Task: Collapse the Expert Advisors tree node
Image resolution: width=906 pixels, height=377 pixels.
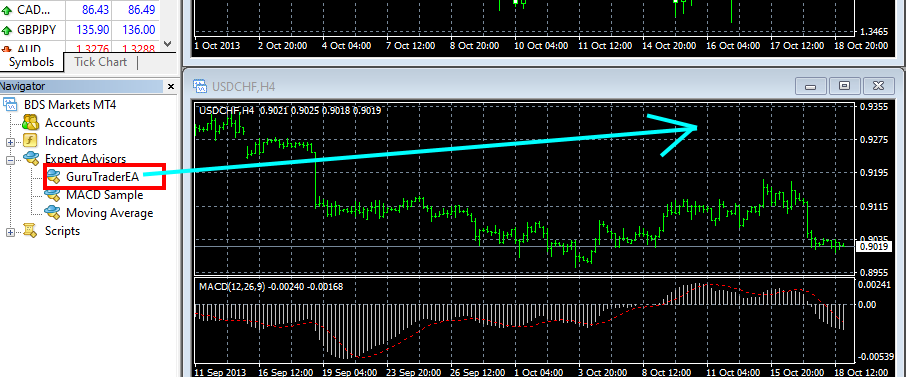Action: [x=10, y=160]
